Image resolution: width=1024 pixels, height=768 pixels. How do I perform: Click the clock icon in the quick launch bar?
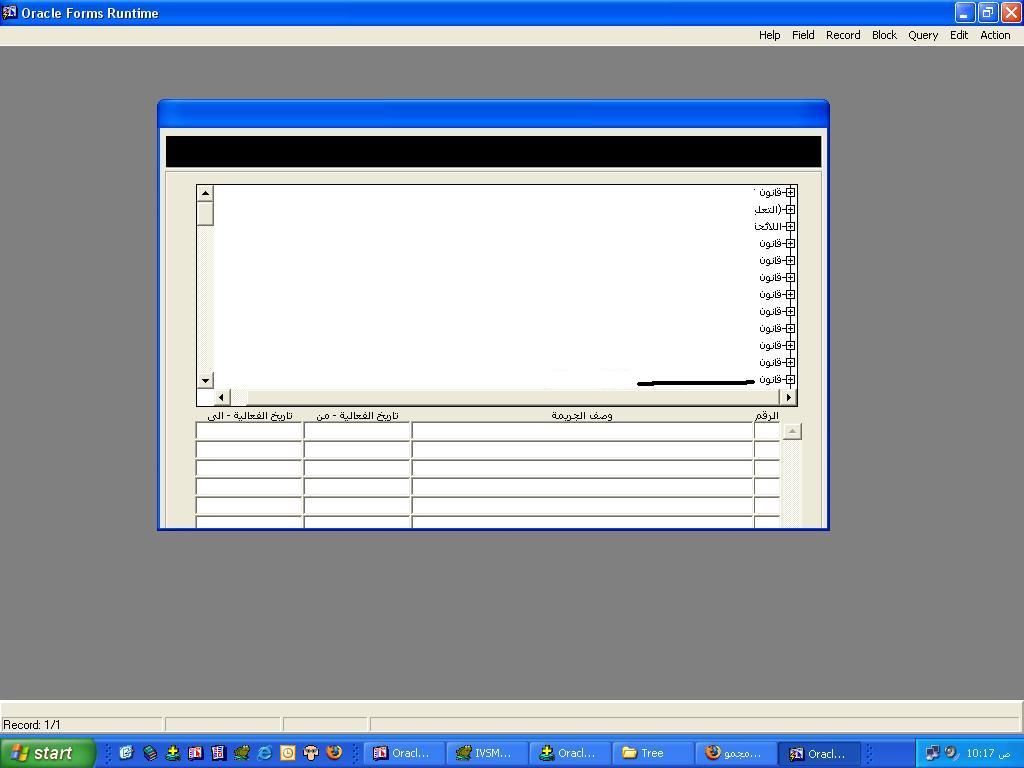pyautogui.click(x=288, y=753)
